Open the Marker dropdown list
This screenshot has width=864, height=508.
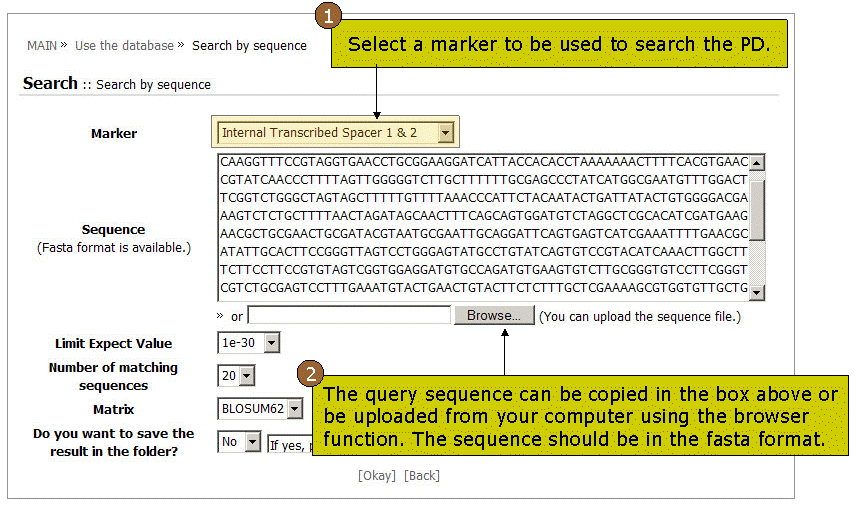click(445, 132)
